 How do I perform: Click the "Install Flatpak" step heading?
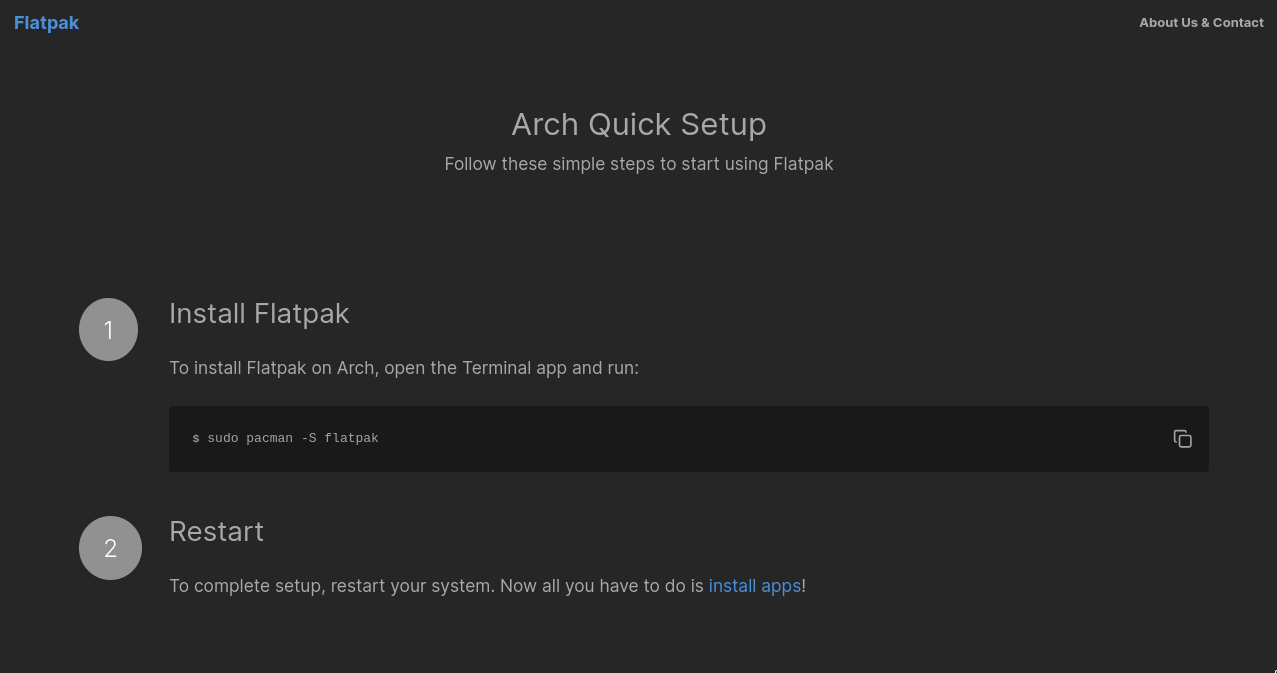click(x=259, y=314)
